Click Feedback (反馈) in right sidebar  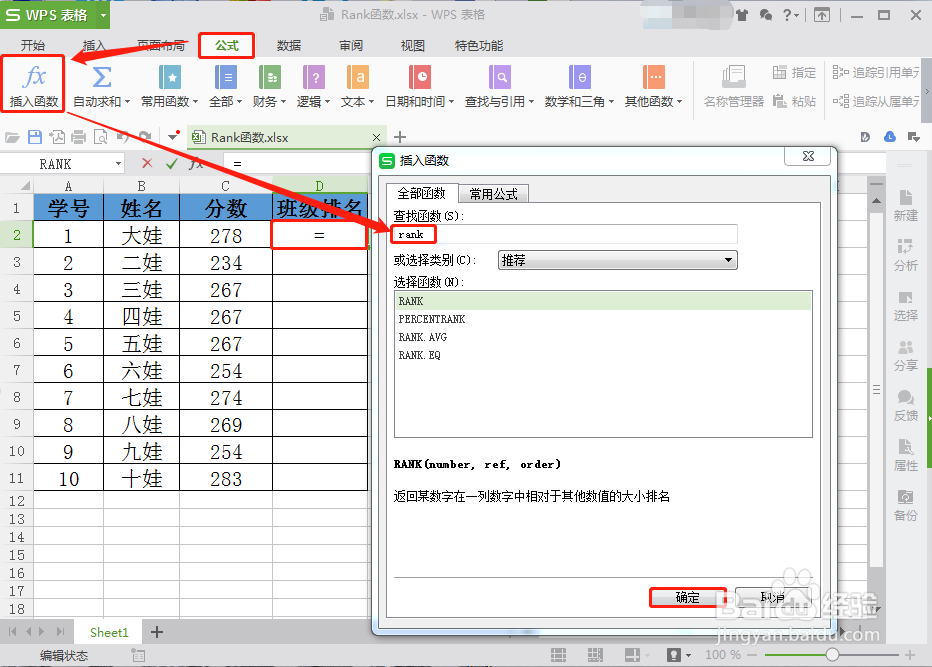(x=906, y=405)
